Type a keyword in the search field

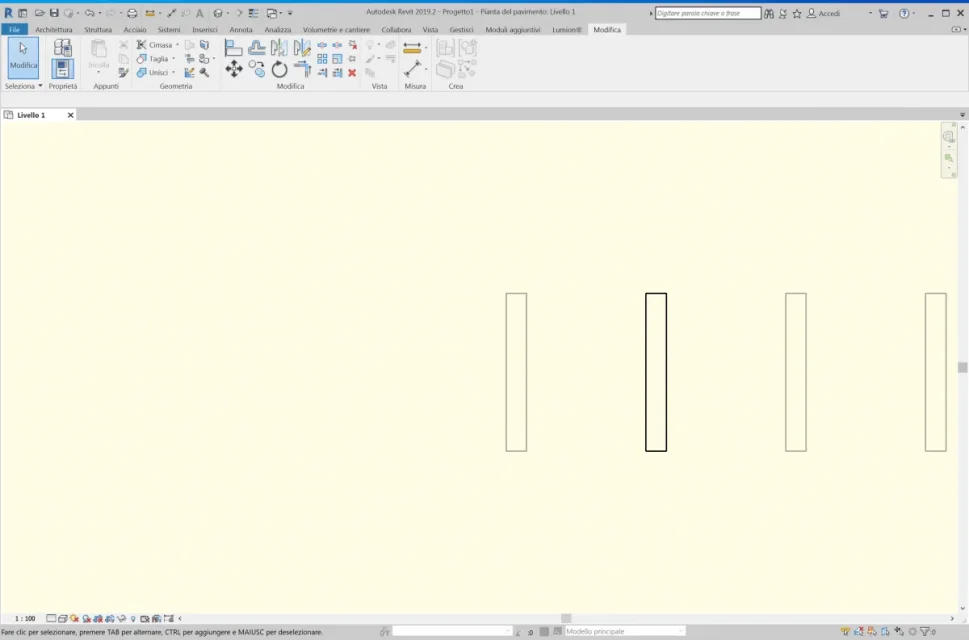(x=710, y=13)
